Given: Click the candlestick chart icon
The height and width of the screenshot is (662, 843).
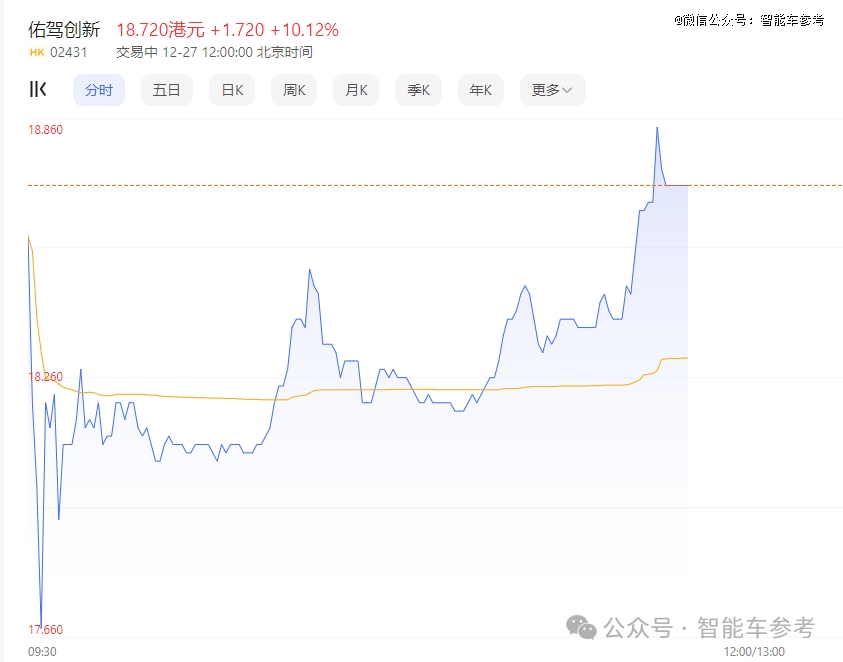Looking at the screenshot, I should point(38,89).
